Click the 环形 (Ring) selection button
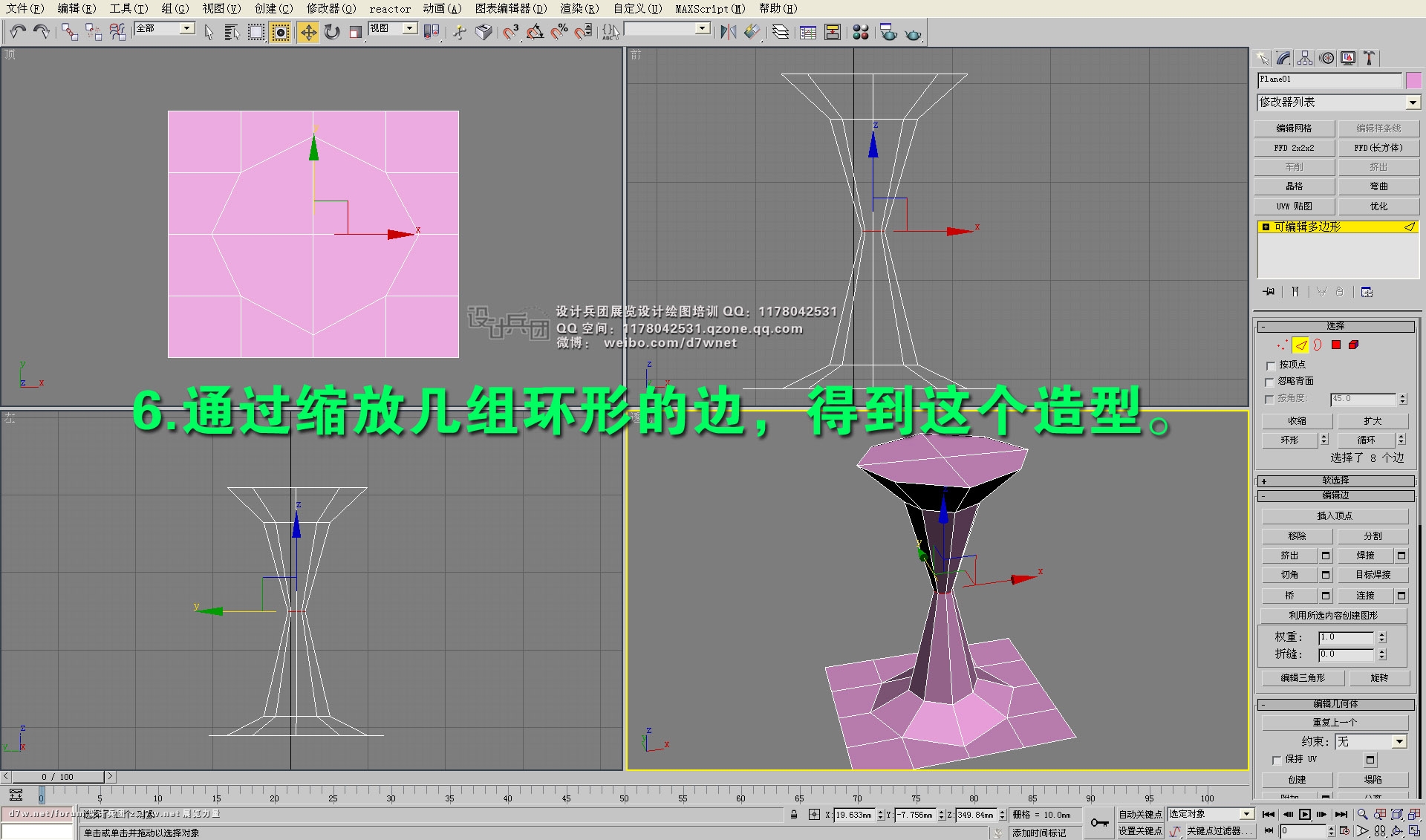 tap(1289, 440)
